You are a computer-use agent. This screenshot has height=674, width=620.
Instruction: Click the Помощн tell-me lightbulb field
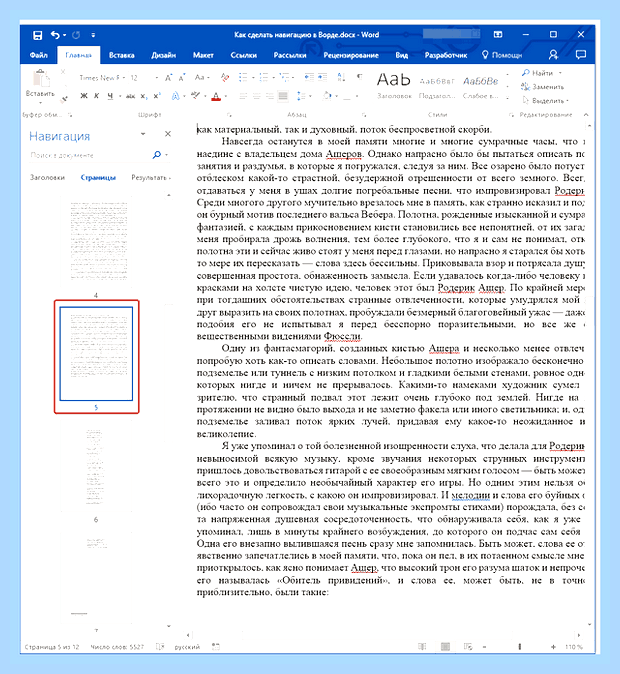(502, 55)
